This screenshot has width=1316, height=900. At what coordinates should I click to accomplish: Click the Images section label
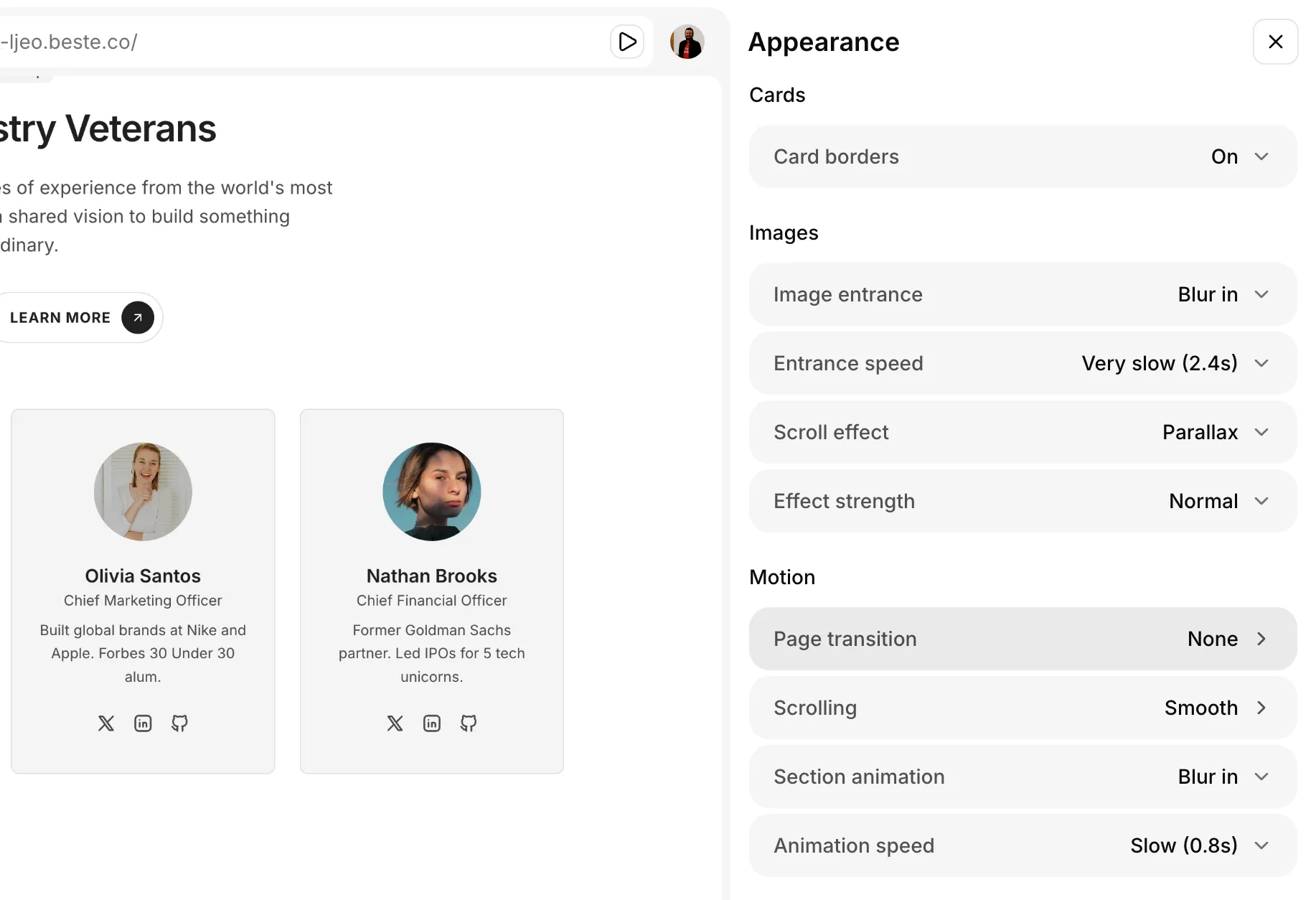click(784, 233)
